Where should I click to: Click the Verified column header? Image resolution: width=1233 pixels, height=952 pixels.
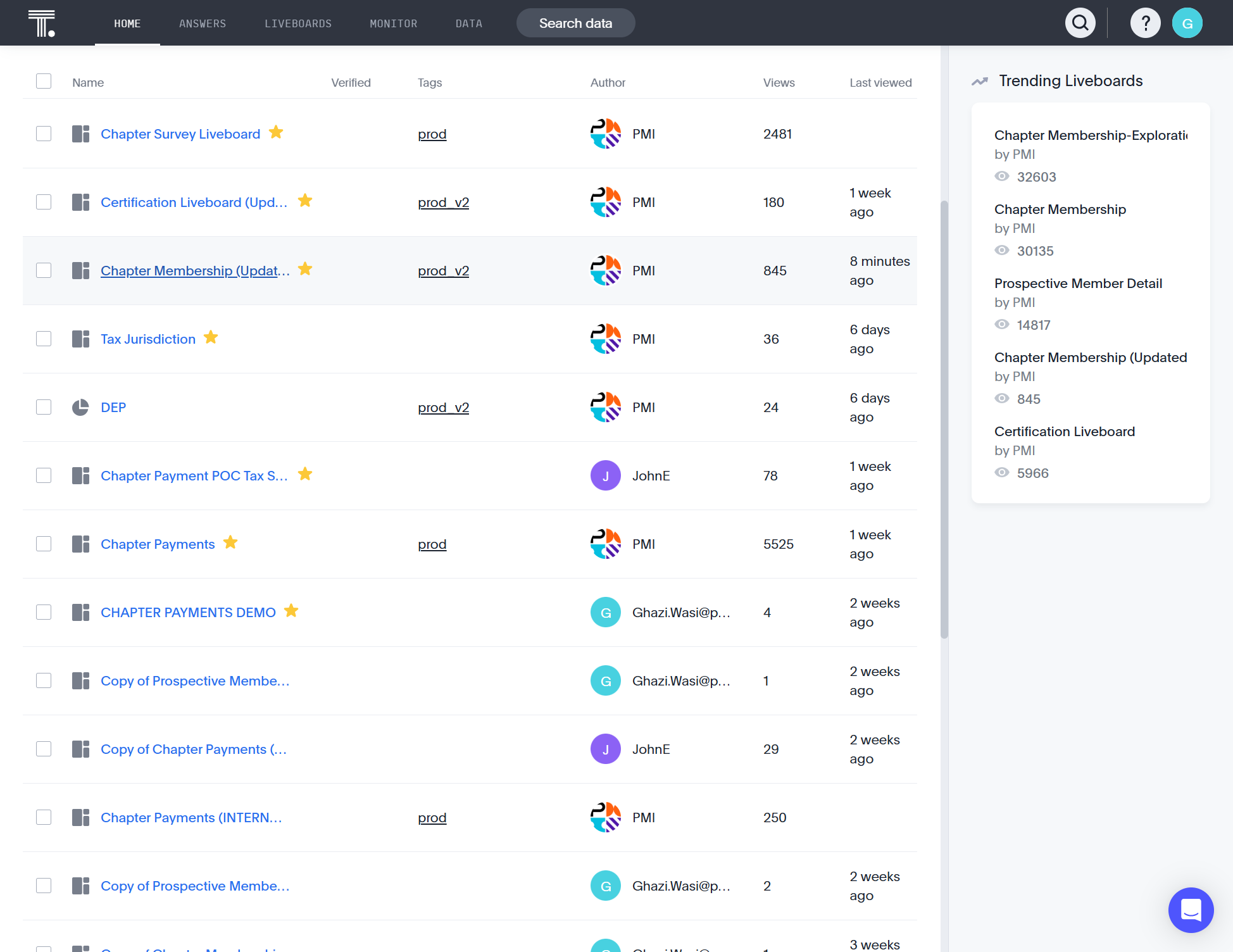pos(351,83)
